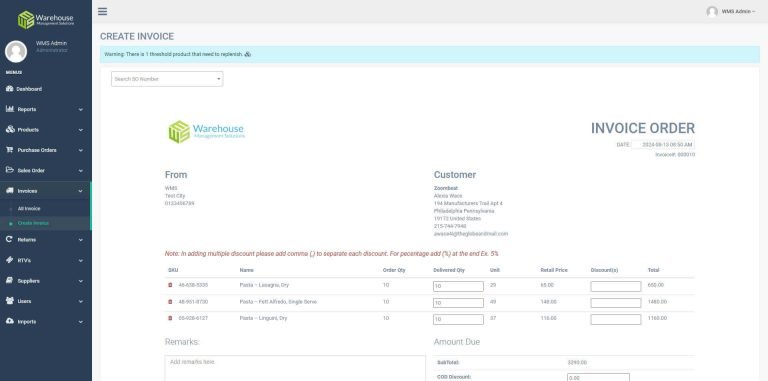The height and width of the screenshot is (381, 768).
Task: Open the Search SO Number dropdown
Action: (x=167, y=79)
